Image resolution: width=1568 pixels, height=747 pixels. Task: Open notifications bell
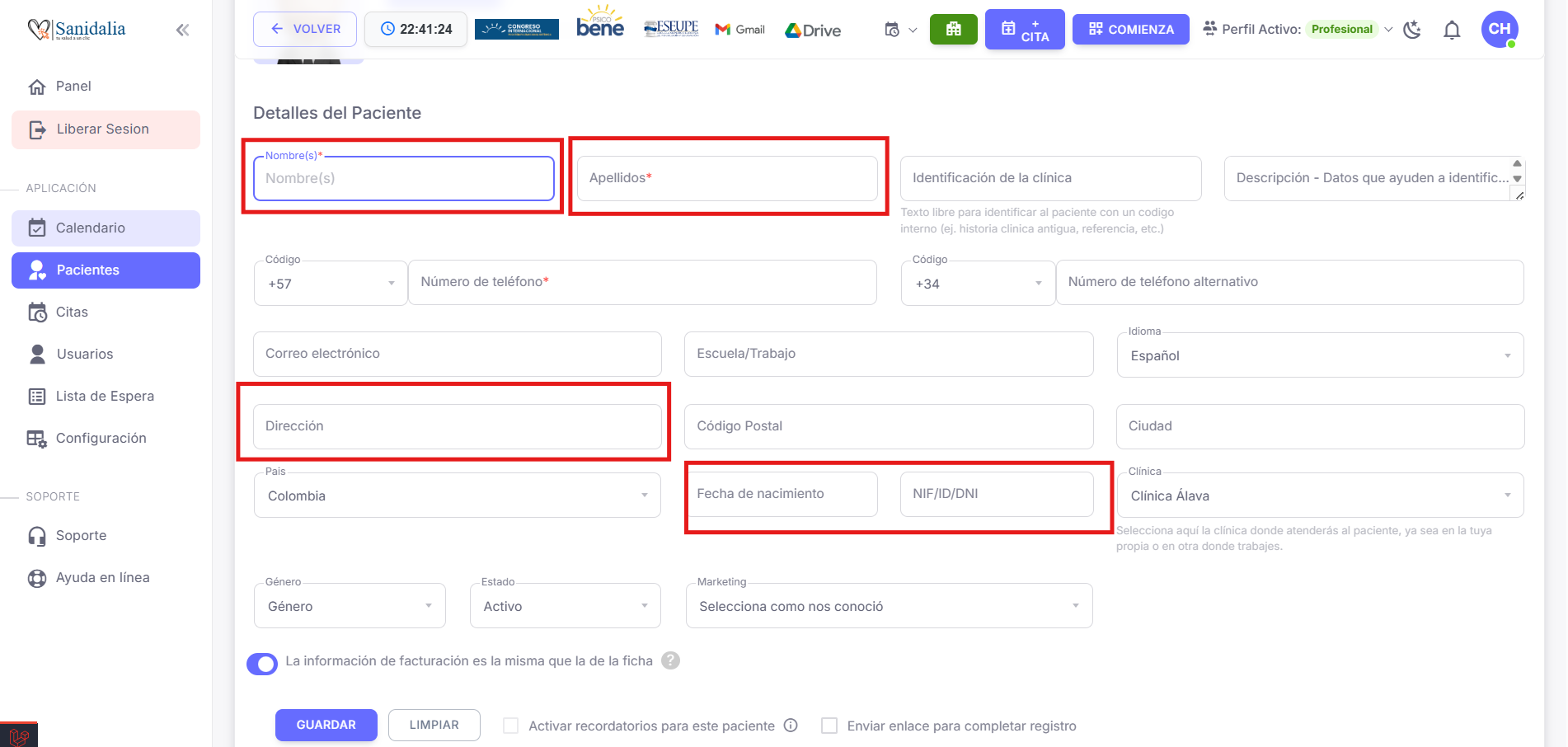click(x=1452, y=31)
